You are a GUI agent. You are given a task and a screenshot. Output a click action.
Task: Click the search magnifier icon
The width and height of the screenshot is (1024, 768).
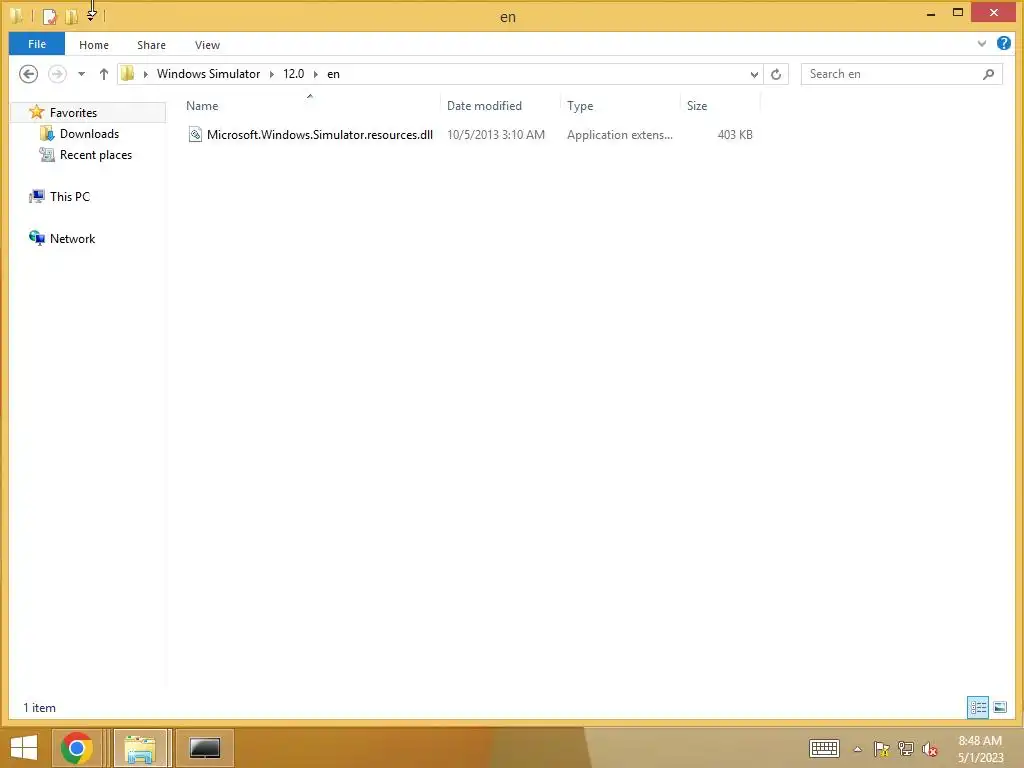[989, 74]
